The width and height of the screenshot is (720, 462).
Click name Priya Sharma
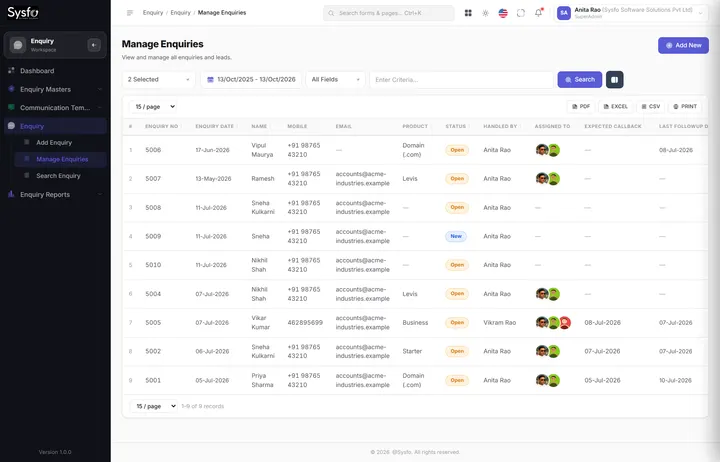262,380
